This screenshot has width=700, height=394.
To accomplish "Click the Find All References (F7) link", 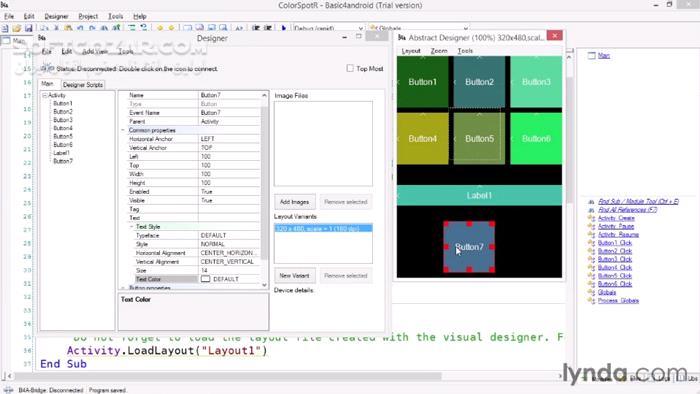I will 627,210.
